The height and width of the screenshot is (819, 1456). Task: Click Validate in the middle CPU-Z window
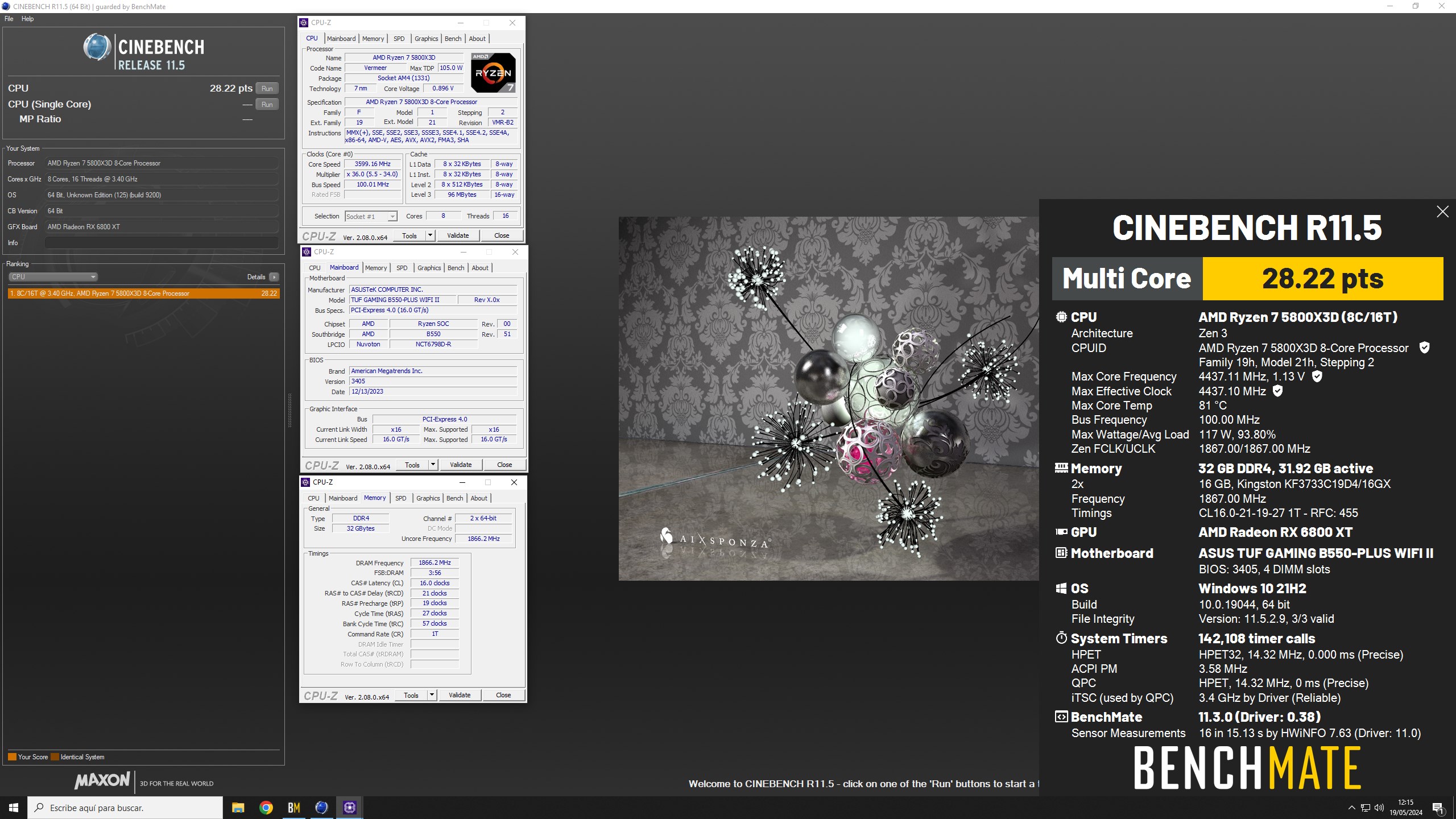[x=461, y=465]
